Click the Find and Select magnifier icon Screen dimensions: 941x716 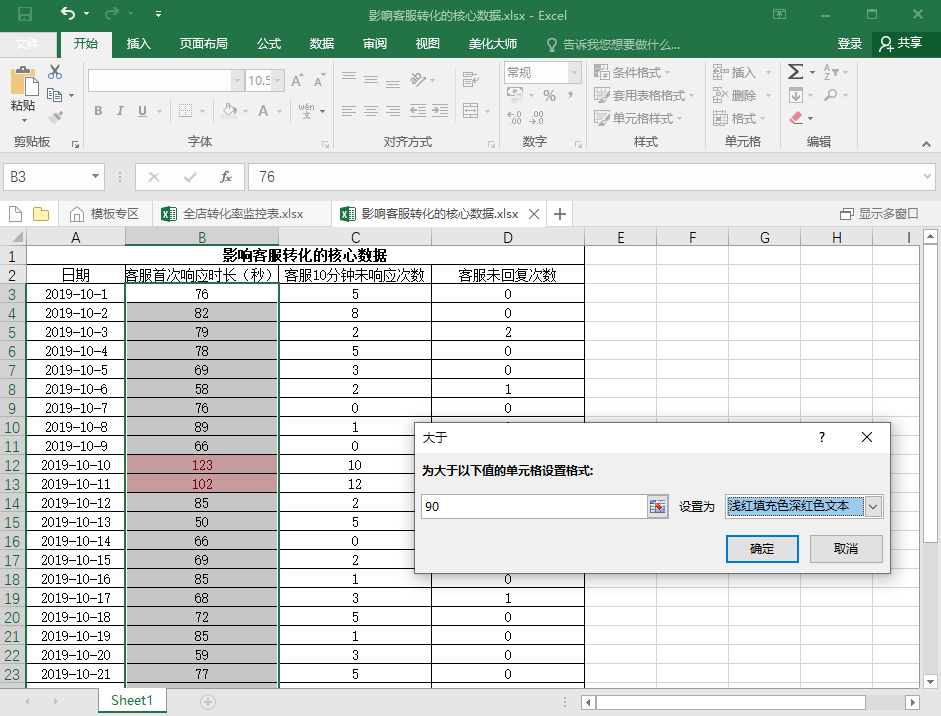[831, 95]
